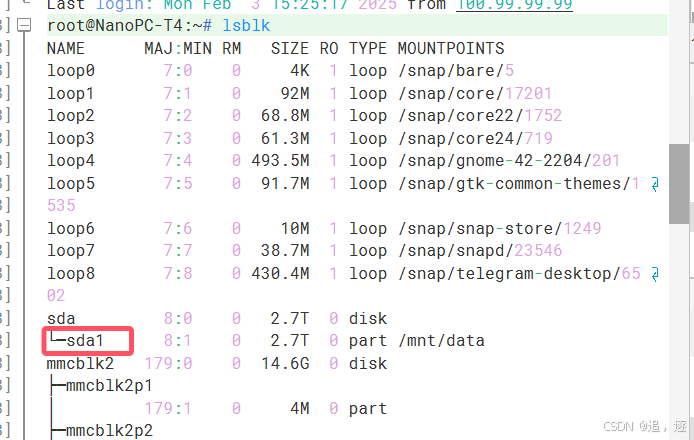Click the '61.3M' size value

[x=285, y=139]
